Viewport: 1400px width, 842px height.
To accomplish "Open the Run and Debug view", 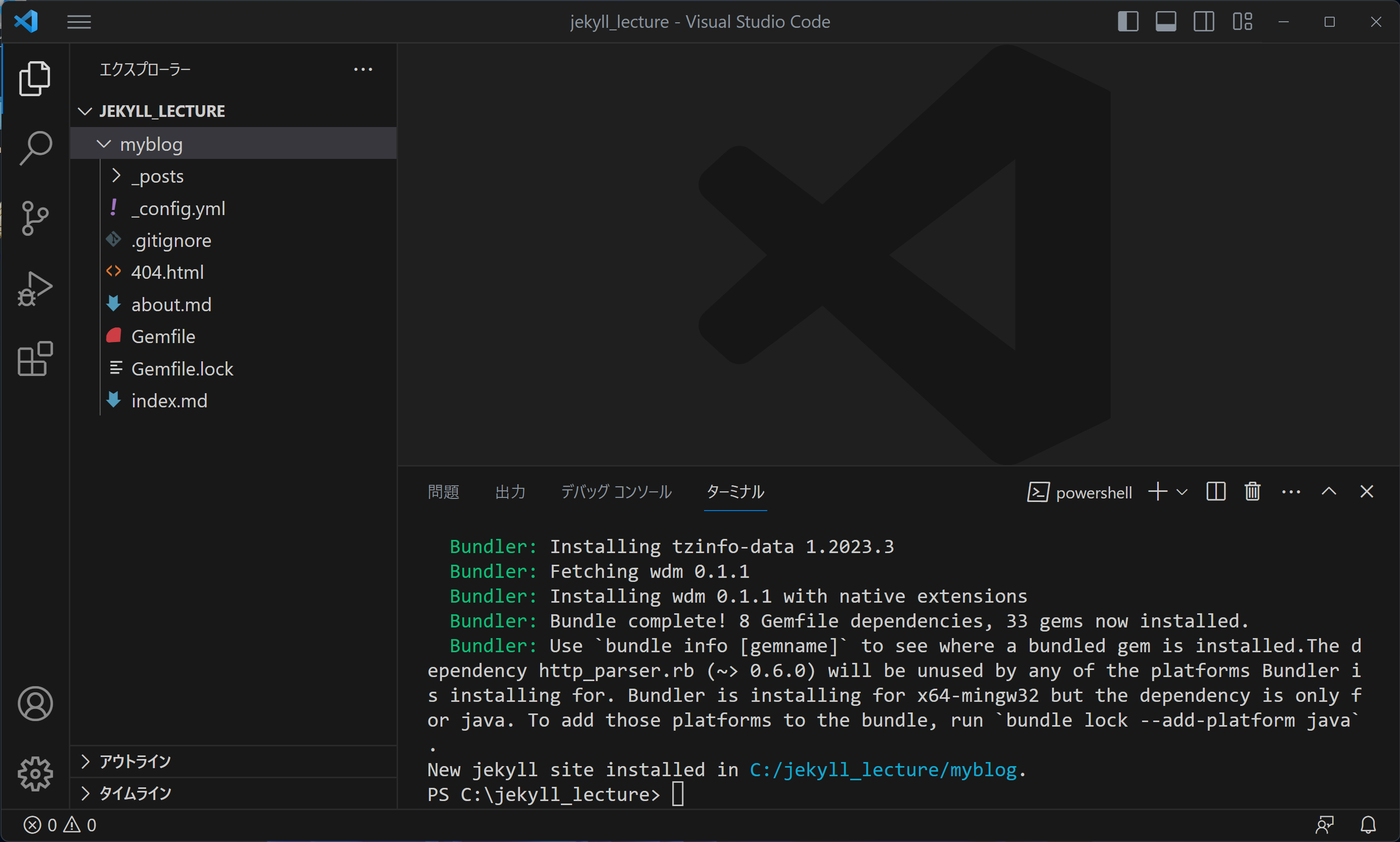I will point(34,289).
